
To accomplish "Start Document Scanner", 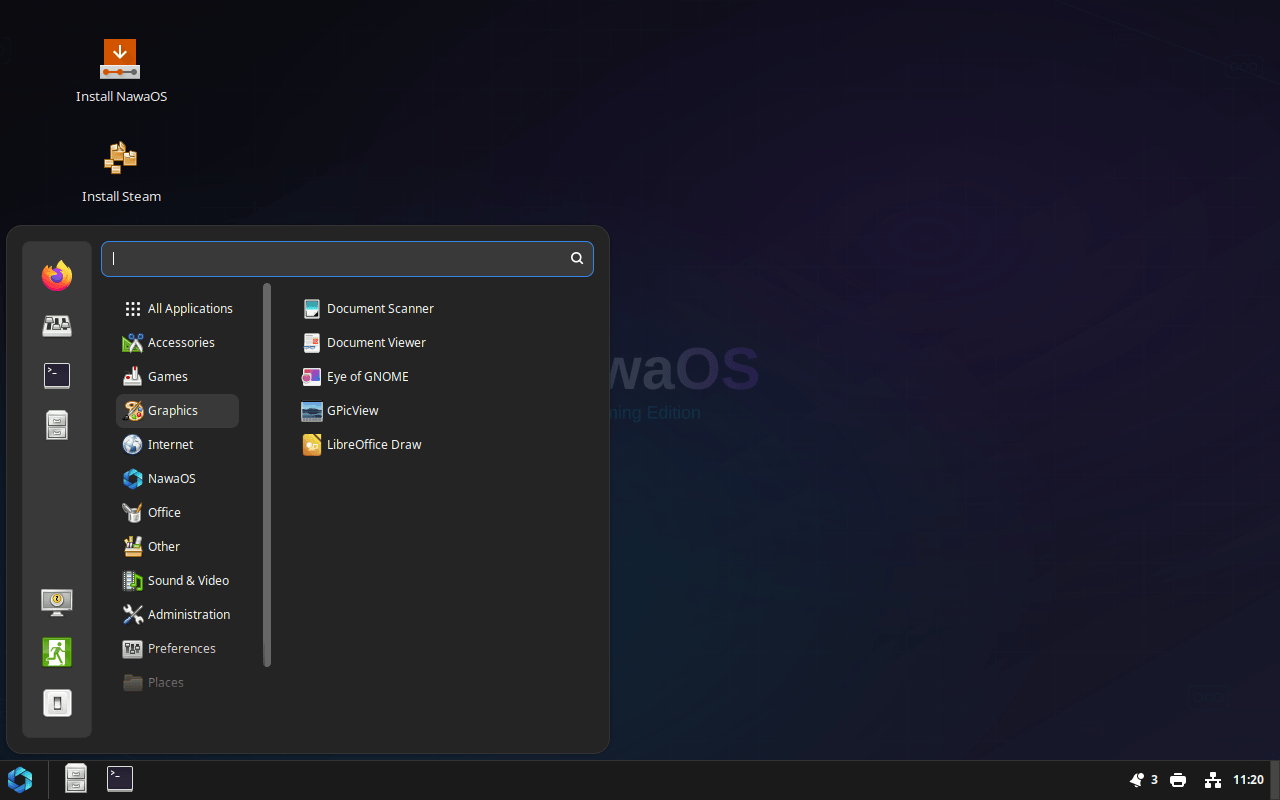I will point(380,308).
